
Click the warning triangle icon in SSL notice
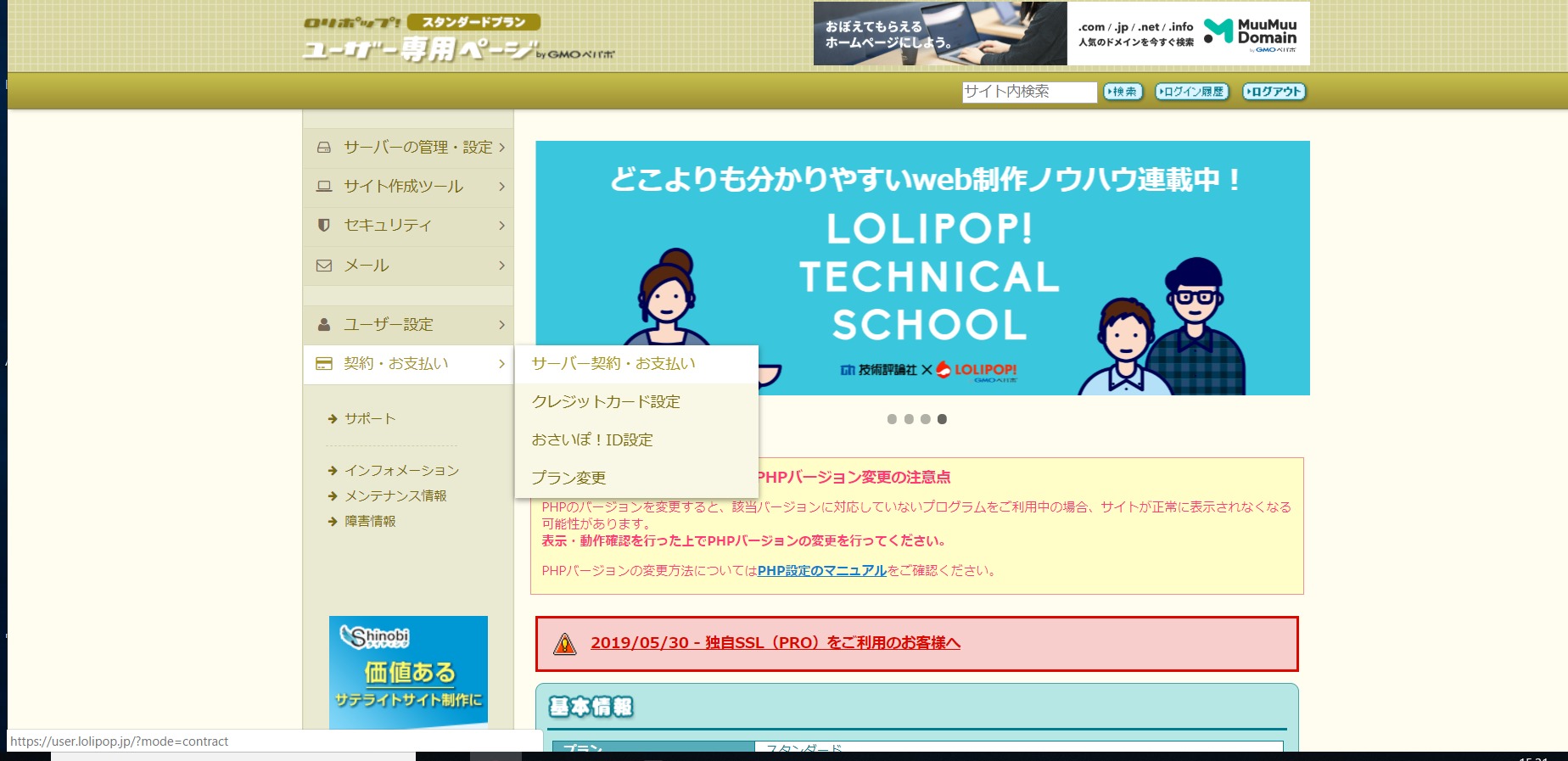click(564, 644)
